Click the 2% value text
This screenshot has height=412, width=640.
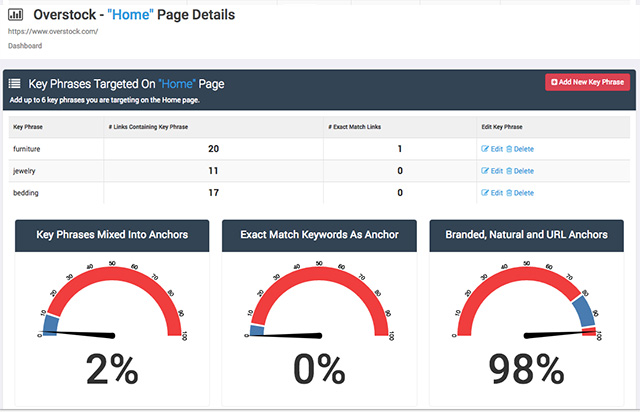[x=112, y=369]
